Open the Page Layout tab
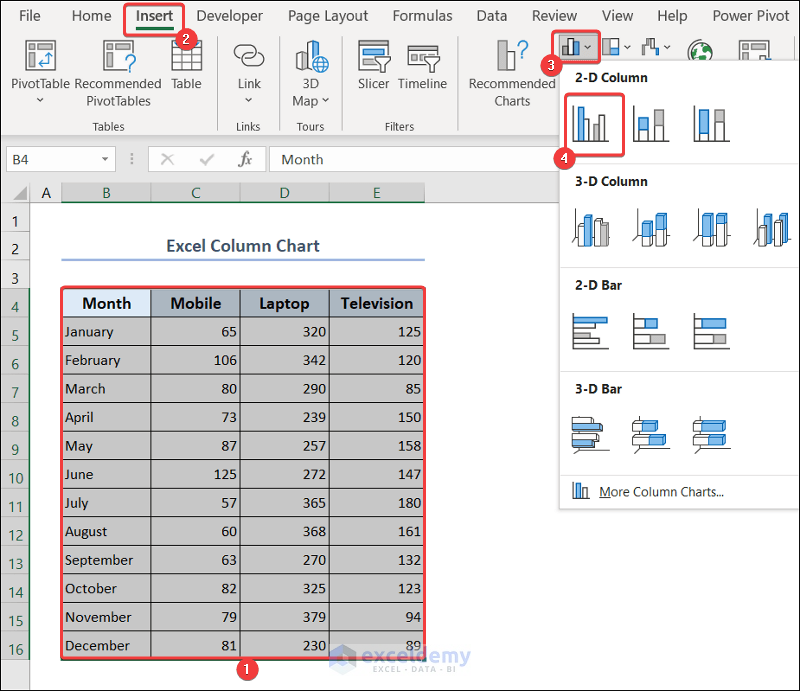 pos(328,16)
